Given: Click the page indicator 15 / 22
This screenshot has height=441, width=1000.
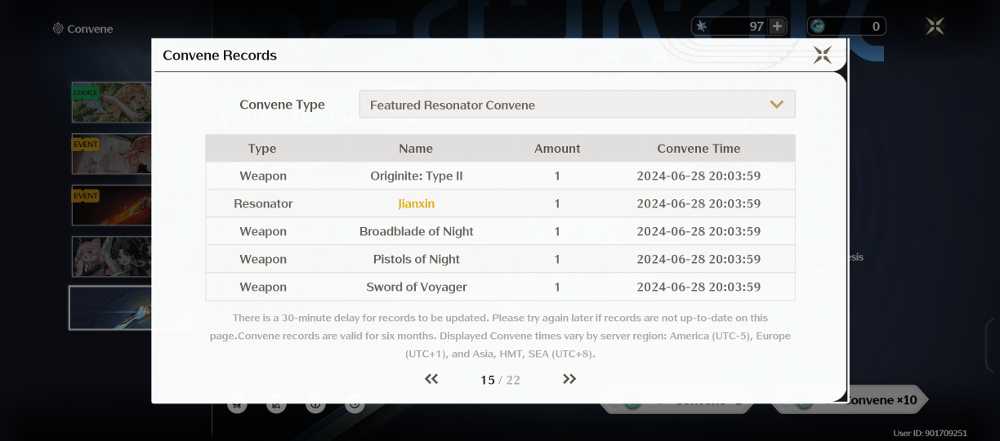Looking at the screenshot, I should [x=500, y=380].
